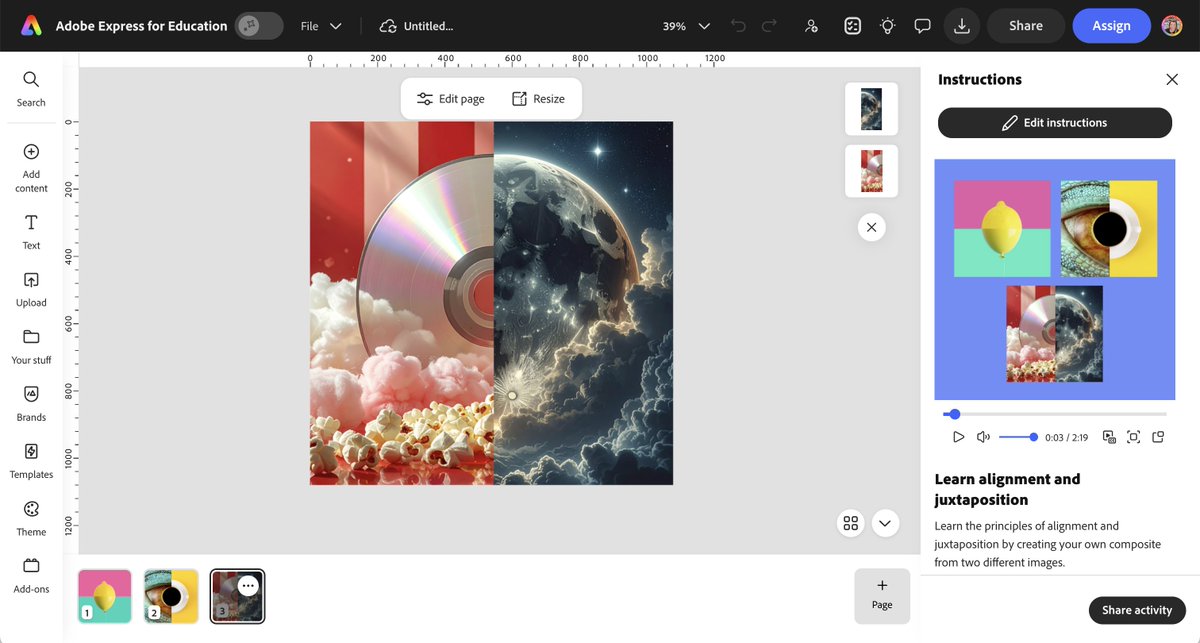Expand the page grid view icon
1200x643 pixels.
coord(850,523)
